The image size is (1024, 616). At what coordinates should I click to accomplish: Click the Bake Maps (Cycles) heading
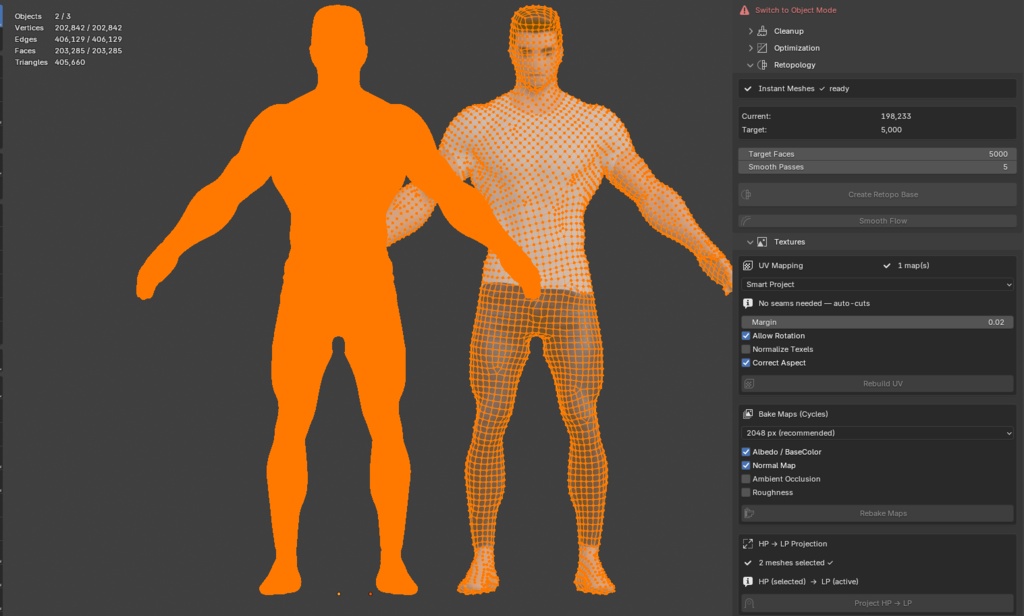click(x=793, y=413)
